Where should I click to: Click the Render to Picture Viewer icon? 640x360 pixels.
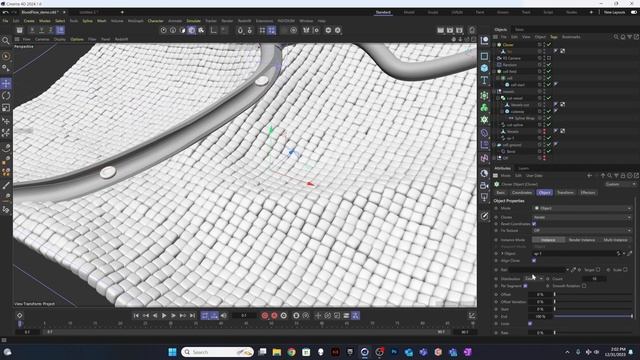point(450,30)
